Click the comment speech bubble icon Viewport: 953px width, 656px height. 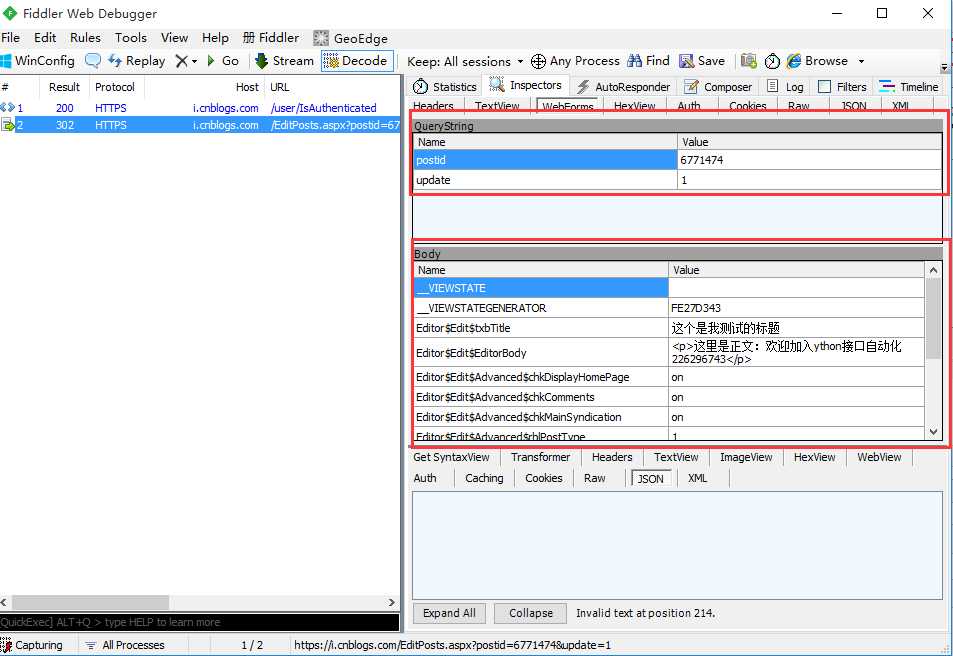coord(92,61)
